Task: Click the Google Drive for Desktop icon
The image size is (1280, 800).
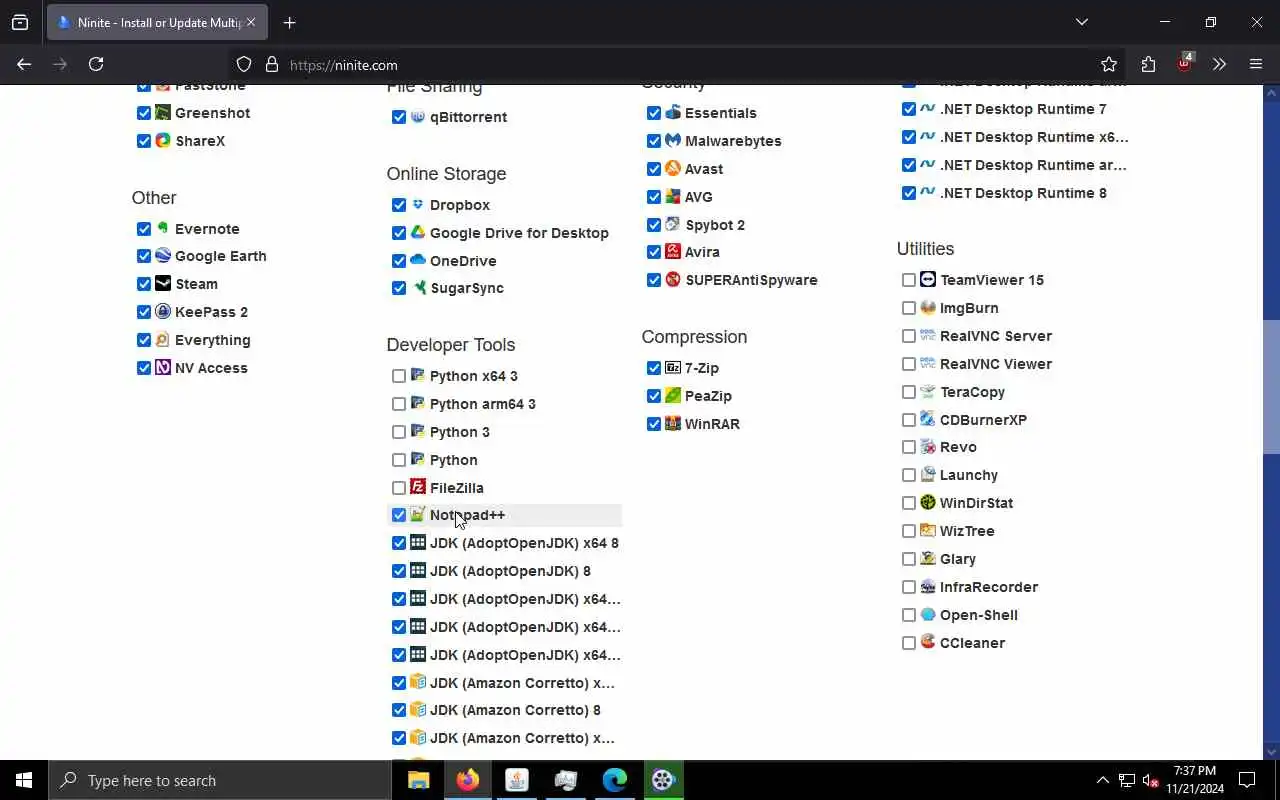Action: 418,233
